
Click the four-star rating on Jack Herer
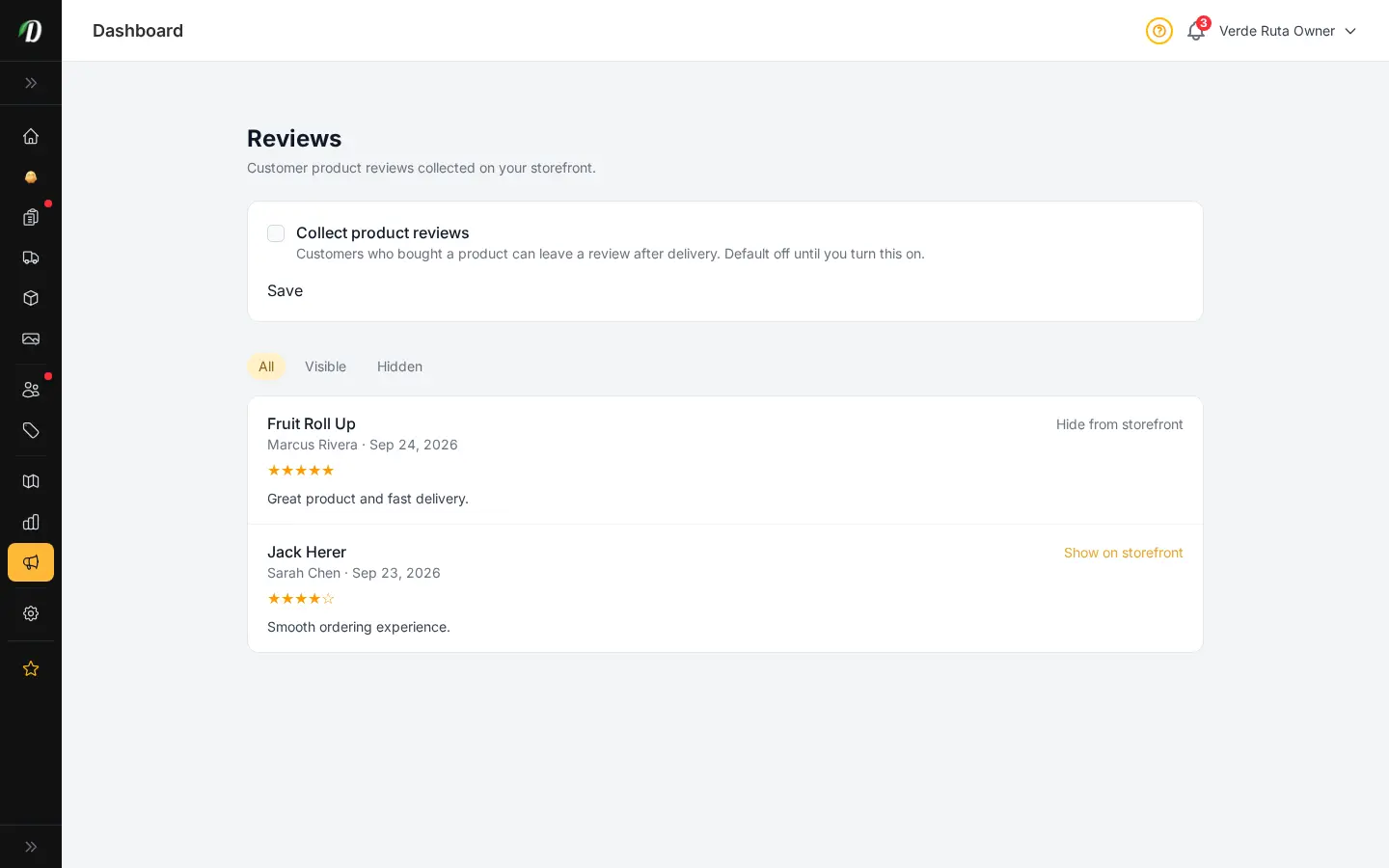pos(301,599)
